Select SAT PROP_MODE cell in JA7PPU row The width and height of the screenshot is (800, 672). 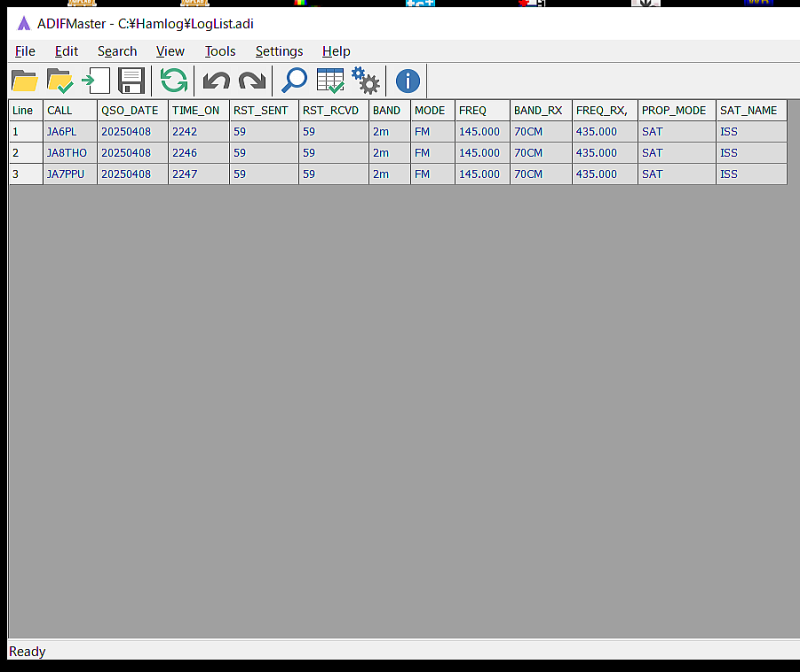point(677,174)
